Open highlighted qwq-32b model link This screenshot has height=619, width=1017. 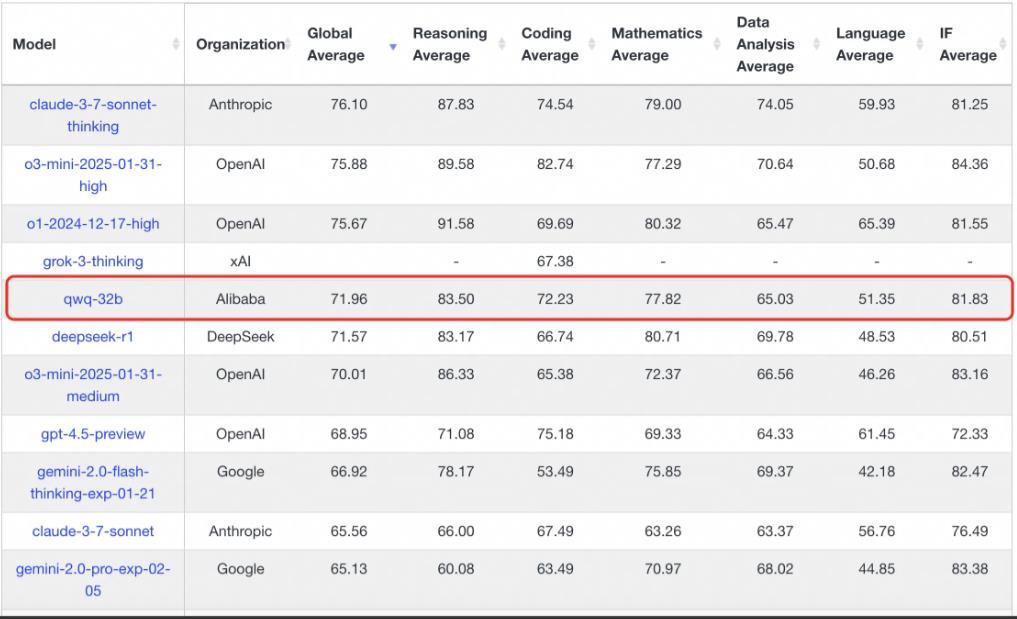(93, 299)
